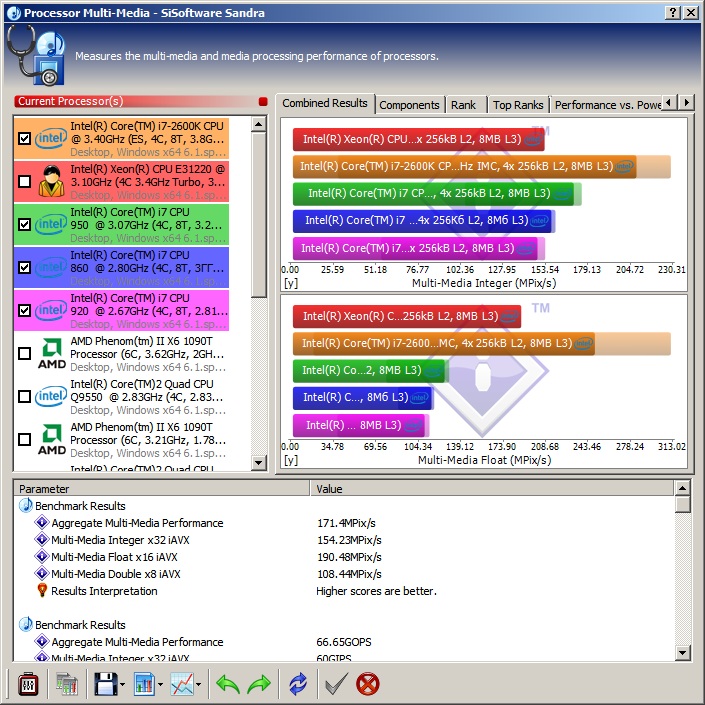Switch to Performance vs. Power tab
This screenshot has width=705, height=705.
(x=606, y=105)
